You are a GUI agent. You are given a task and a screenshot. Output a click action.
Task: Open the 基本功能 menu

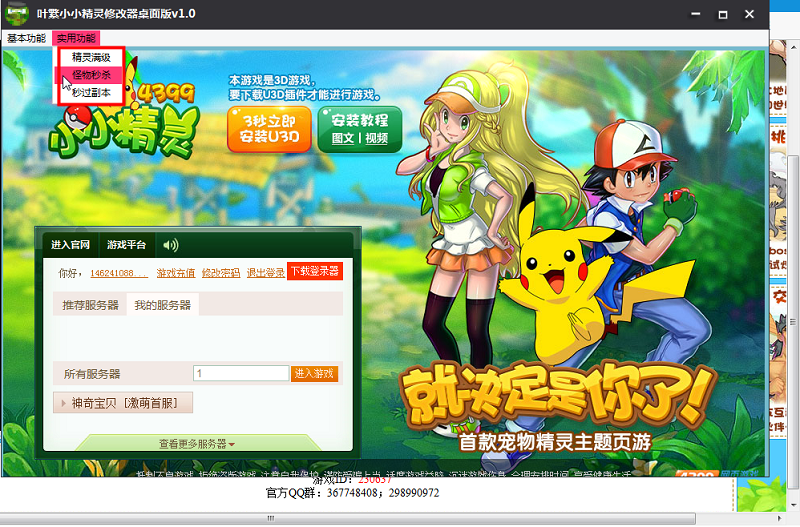(26, 38)
